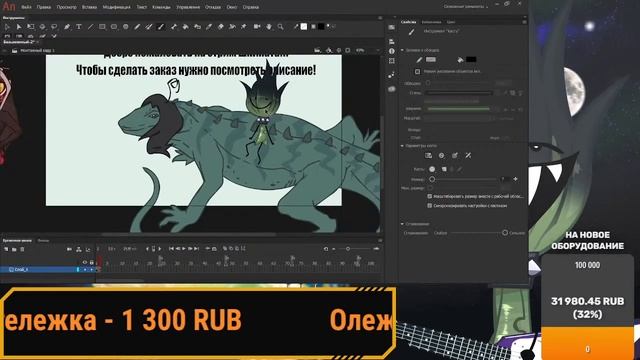This screenshot has height=360, width=640.
Task: Open the Правка menu
Action: click(44, 7)
